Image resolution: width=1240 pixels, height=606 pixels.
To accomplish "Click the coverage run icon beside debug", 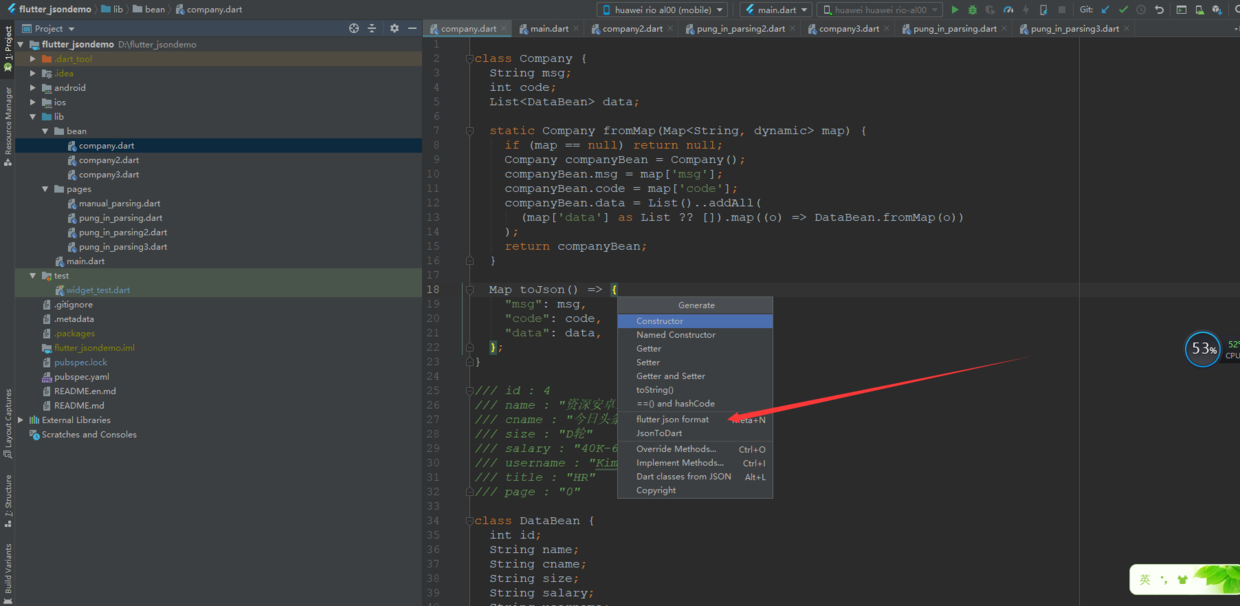I will click(990, 10).
